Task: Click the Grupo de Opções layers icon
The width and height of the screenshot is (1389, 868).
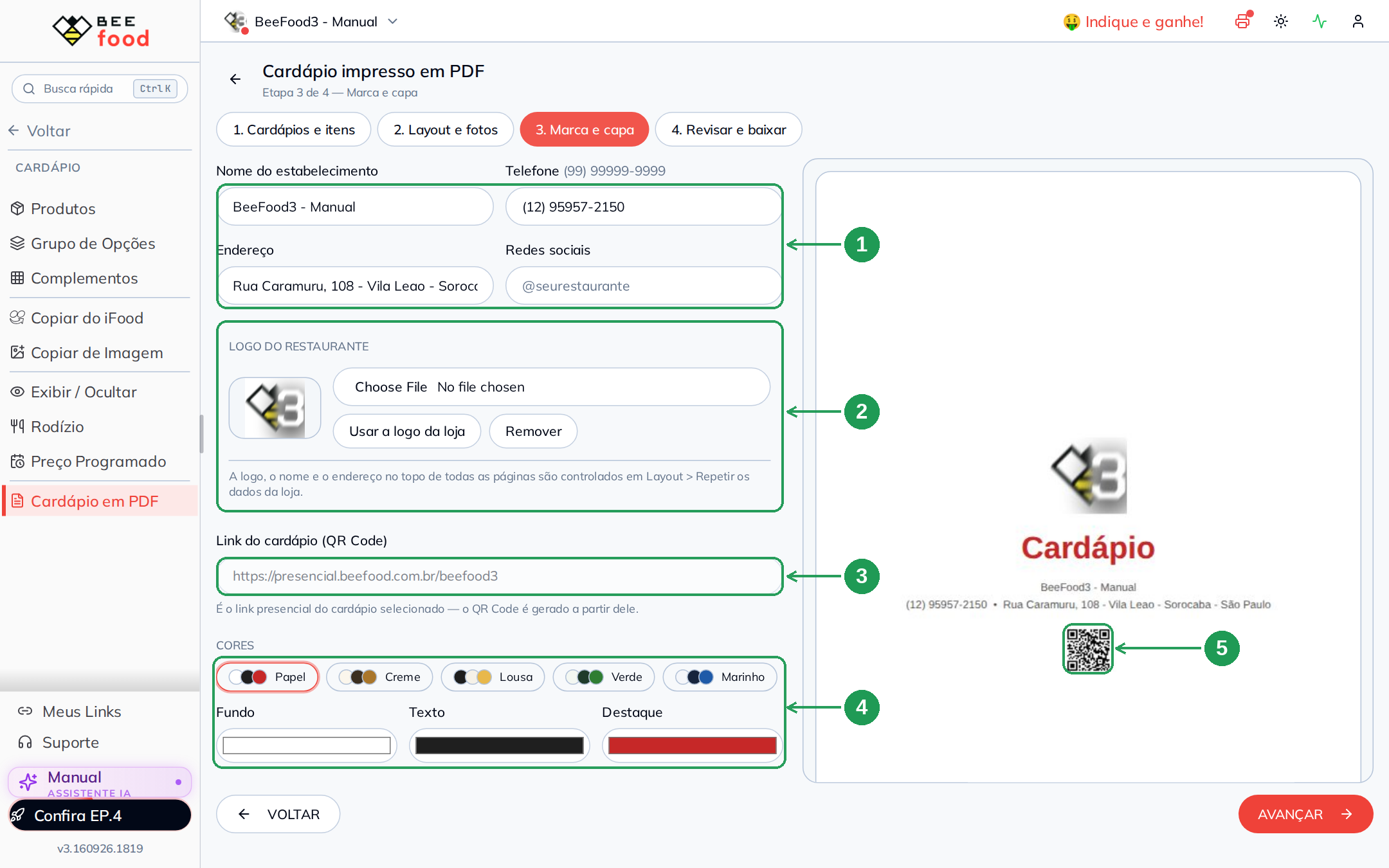Action: (x=17, y=243)
